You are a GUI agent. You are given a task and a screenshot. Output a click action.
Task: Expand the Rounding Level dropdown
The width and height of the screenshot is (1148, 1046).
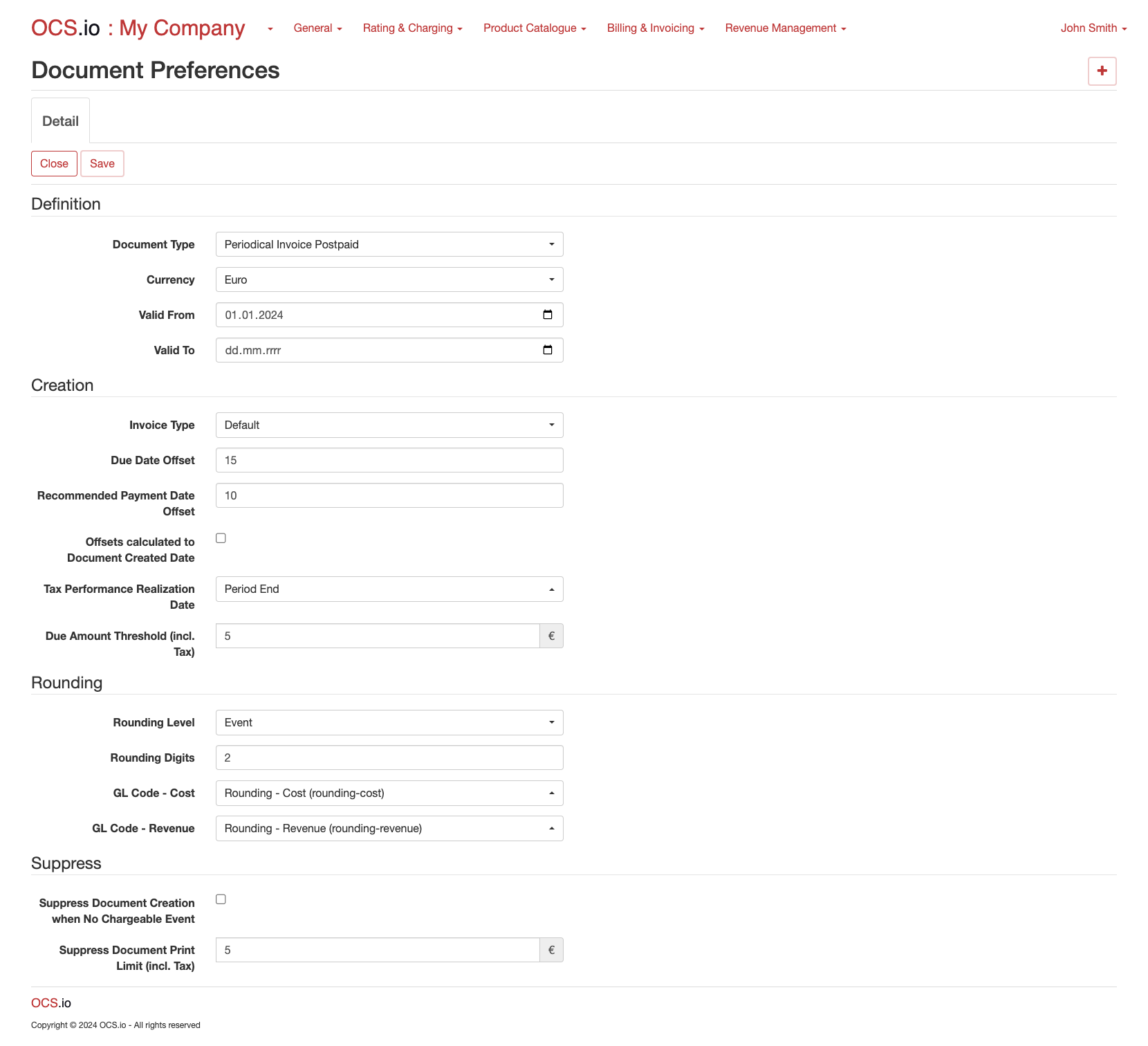click(389, 722)
